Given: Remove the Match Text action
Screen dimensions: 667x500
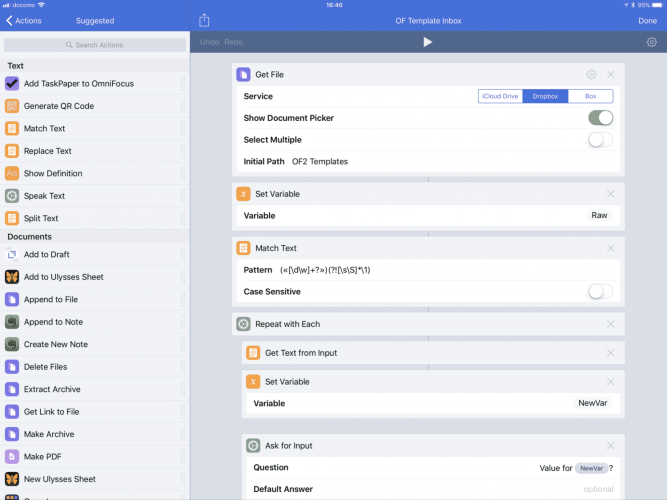Looking at the screenshot, I should point(611,248).
